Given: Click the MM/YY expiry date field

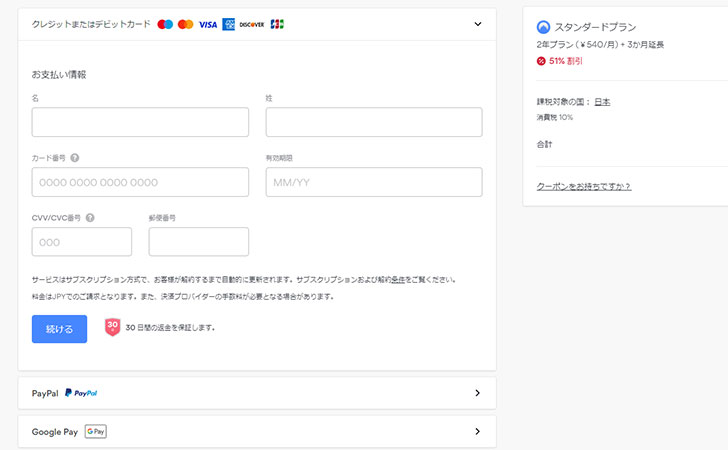Looking at the screenshot, I should coord(374,182).
